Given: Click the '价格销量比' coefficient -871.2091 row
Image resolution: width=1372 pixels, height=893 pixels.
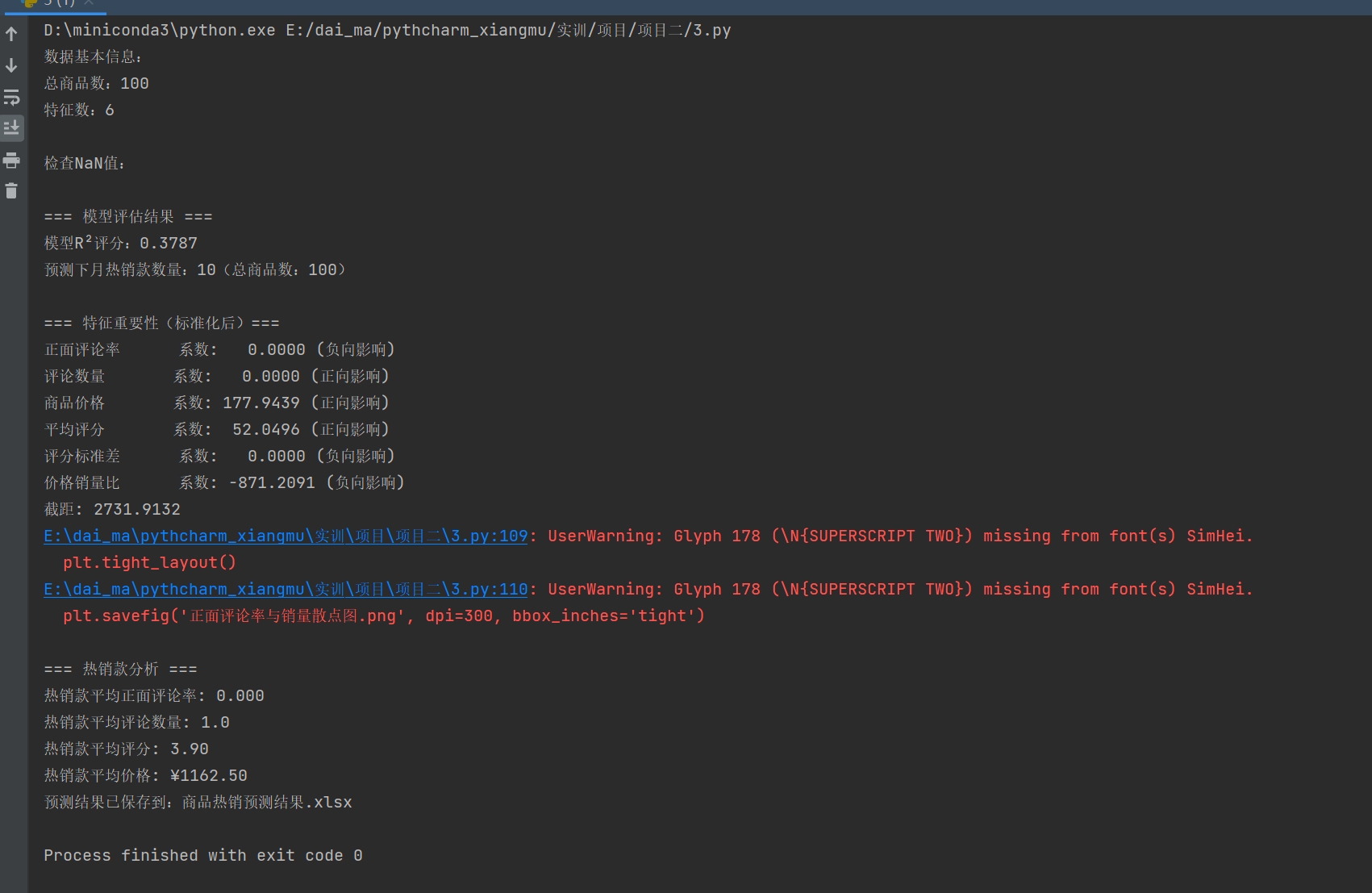Looking at the screenshot, I should 224,482.
